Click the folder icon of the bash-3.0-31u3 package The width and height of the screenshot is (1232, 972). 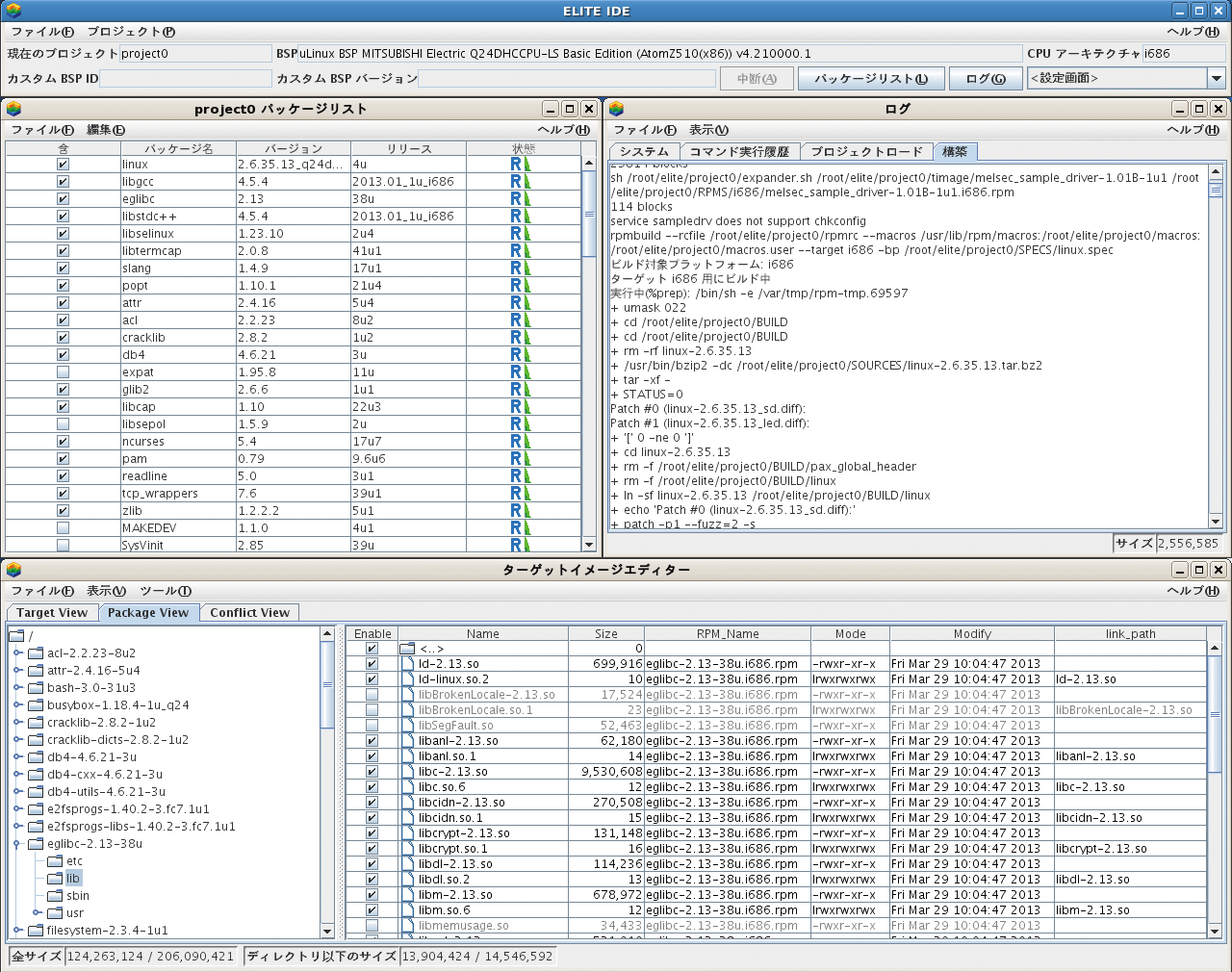pos(37,688)
